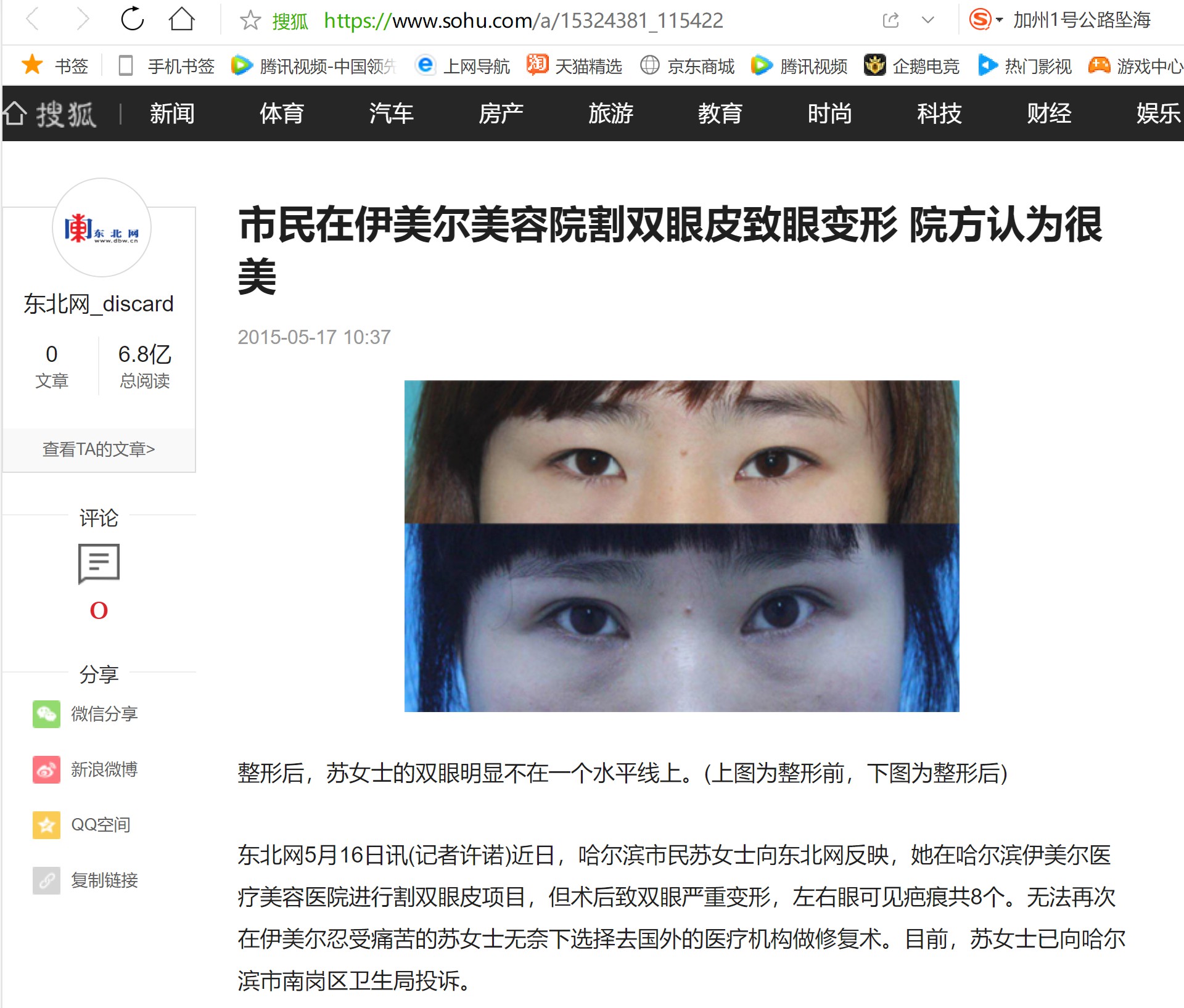Click the red comment count 0
The height and width of the screenshot is (1008, 1184).
pyautogui.click(x=99, y=610)
